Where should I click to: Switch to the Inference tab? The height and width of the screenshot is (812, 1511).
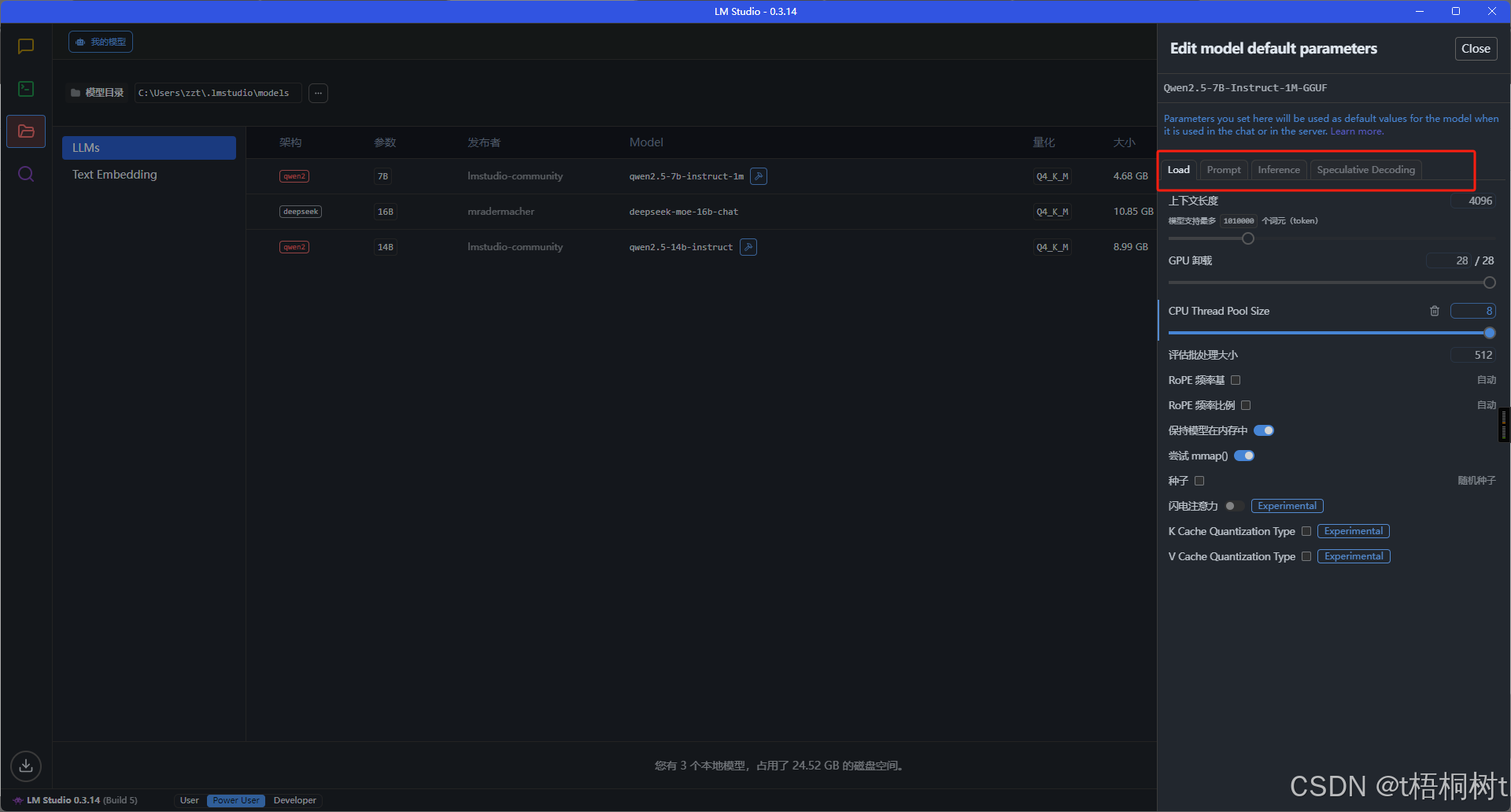click(1279, 170)
